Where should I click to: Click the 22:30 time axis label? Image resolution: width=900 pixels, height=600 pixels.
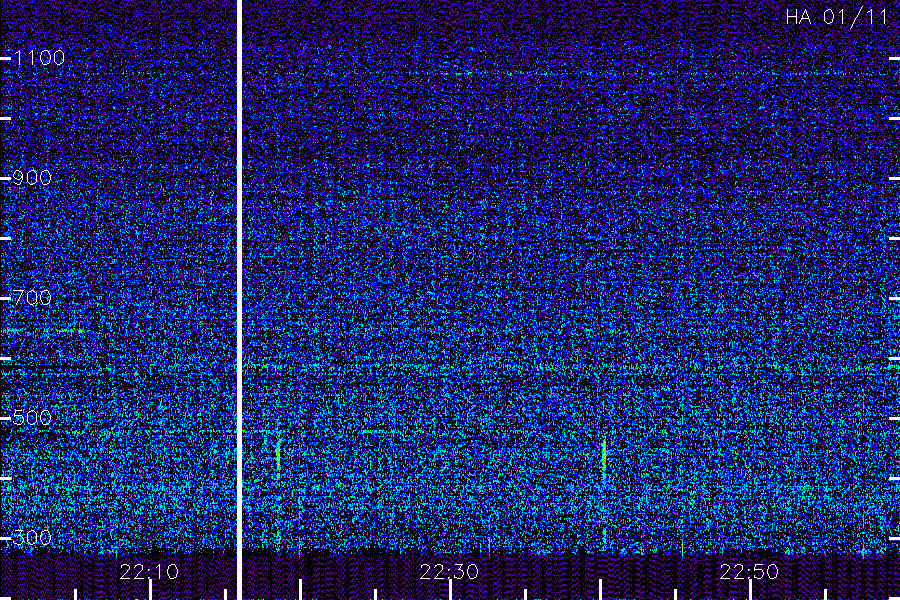(x=449, y=572)
